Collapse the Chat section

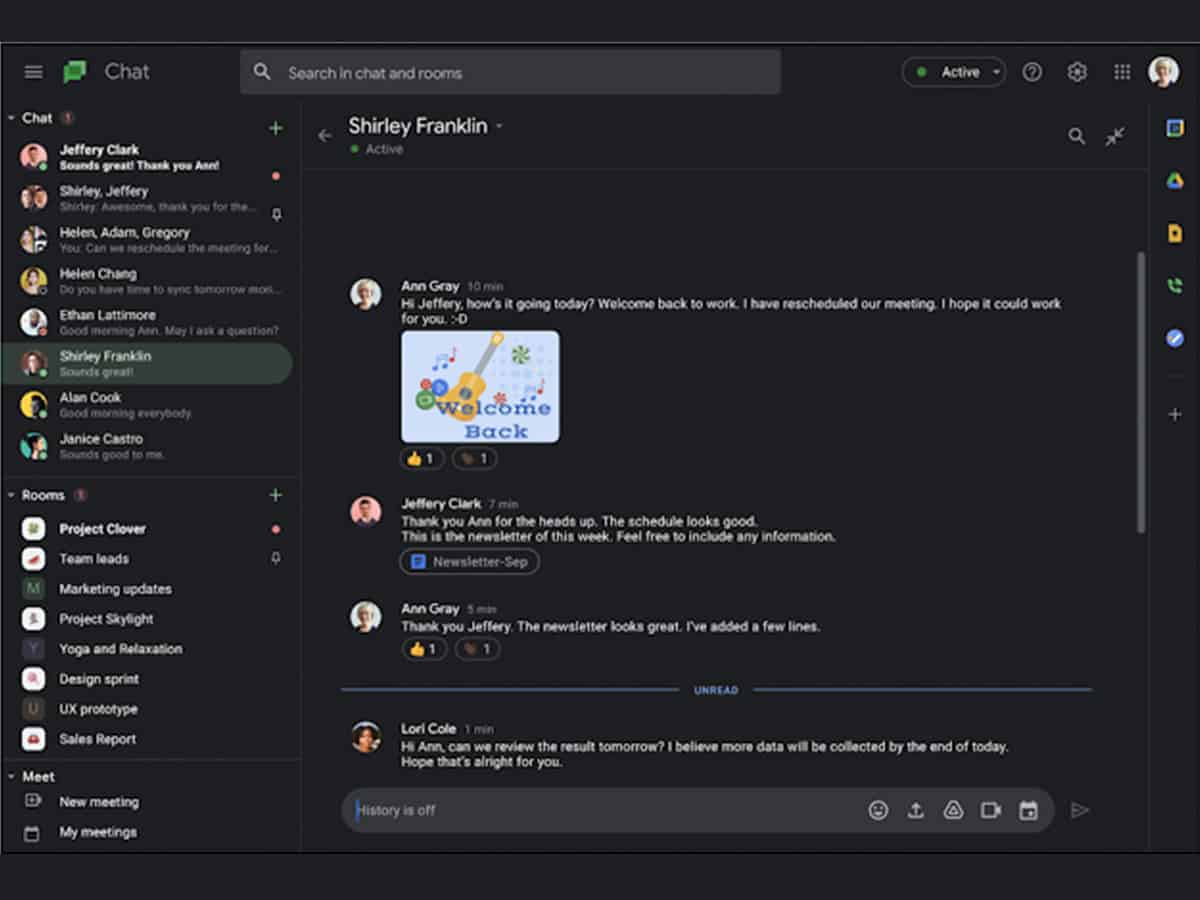click(x=12, y=118)
